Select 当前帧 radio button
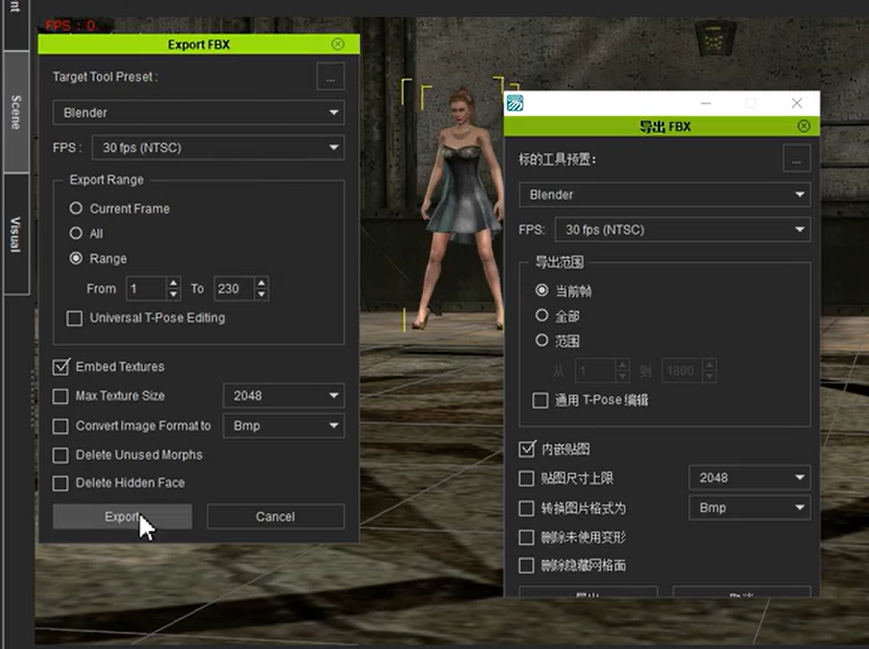This screenshot has height=649, width=869. [x=542, y=290]
